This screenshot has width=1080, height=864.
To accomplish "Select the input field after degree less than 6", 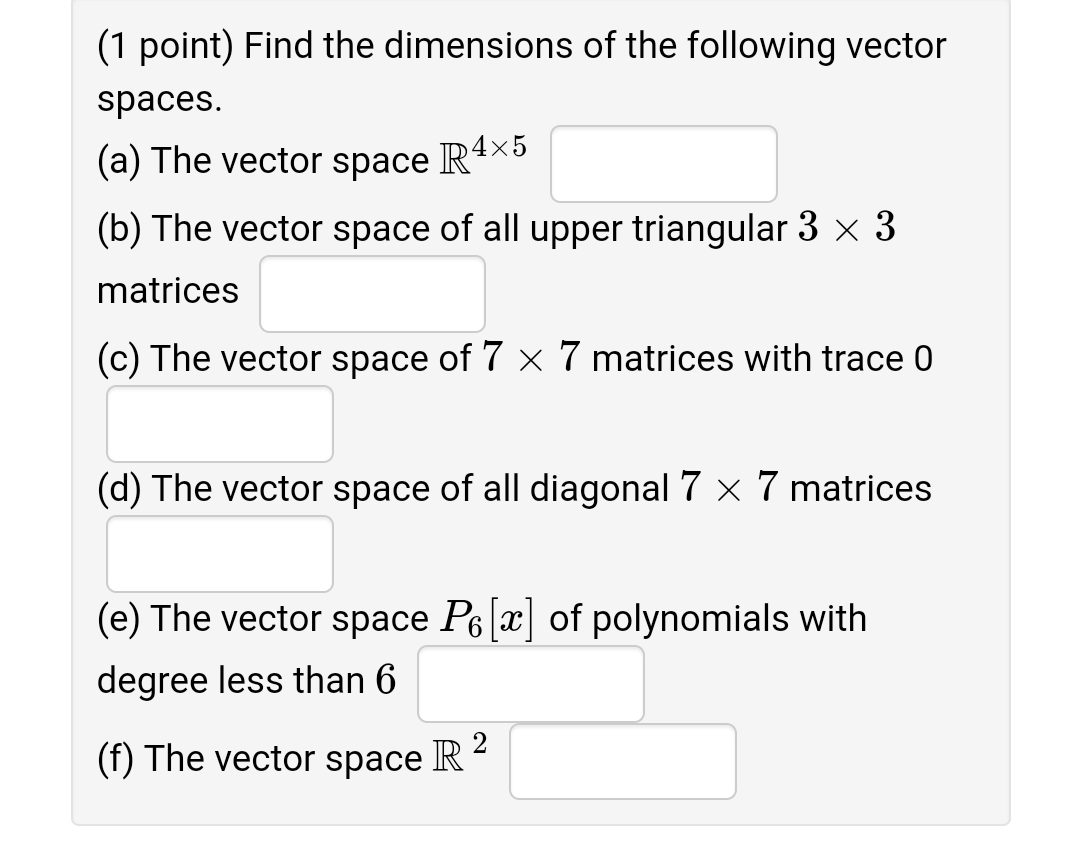I will point(530,683).
